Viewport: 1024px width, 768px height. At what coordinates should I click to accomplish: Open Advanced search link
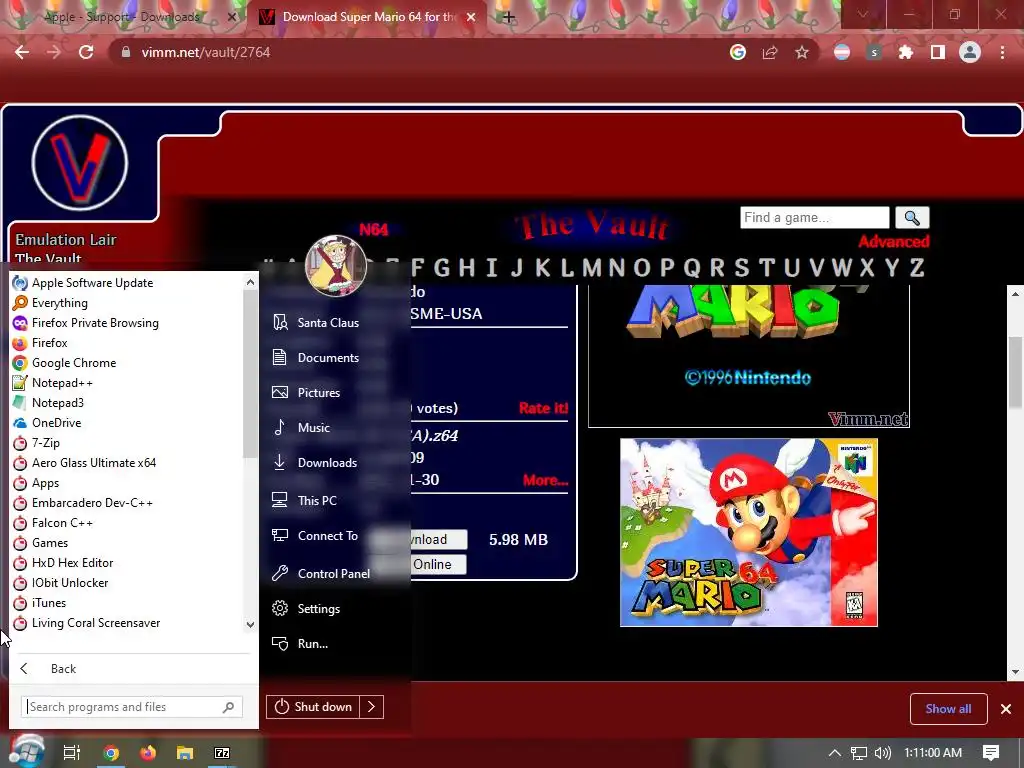(x=893, y=242)
